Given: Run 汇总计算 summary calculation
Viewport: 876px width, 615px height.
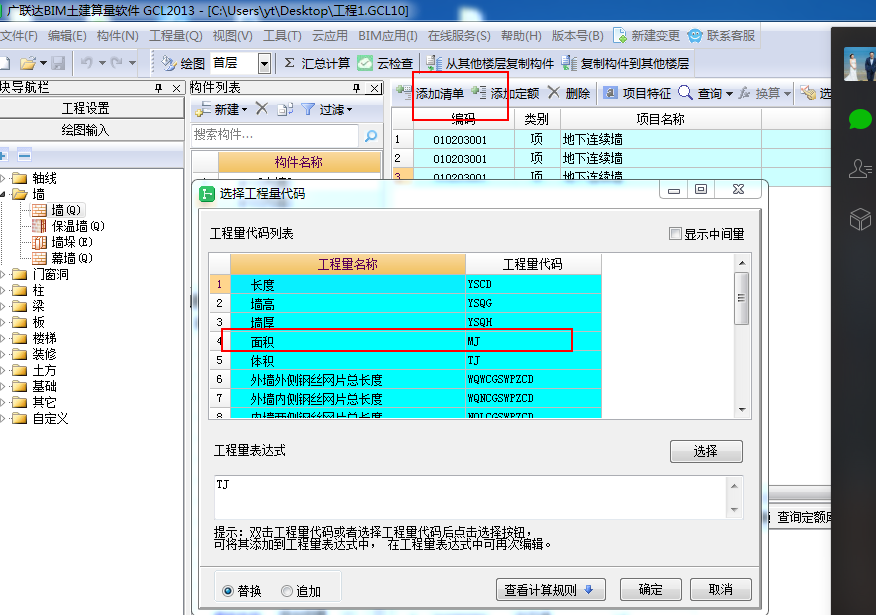Looking at the screenshot, I should tap(316, 63).
